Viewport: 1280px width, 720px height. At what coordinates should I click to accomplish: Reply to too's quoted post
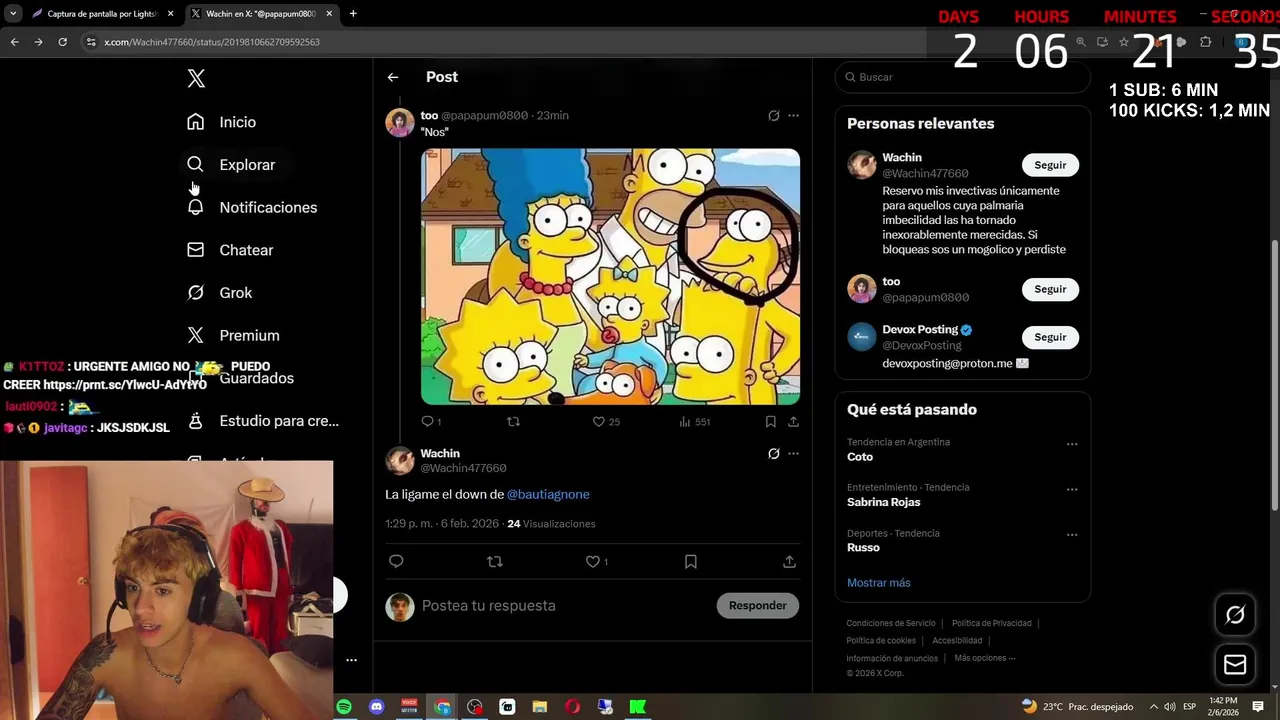tap(430, 422)
